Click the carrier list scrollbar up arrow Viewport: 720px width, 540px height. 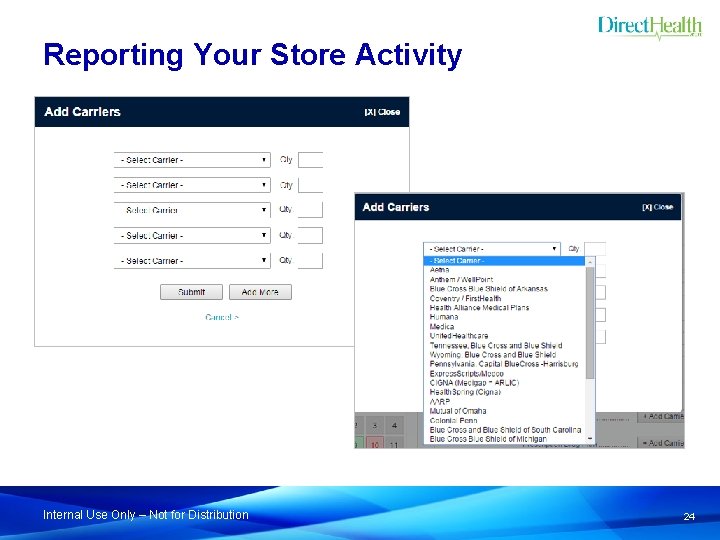pos(591,261)
